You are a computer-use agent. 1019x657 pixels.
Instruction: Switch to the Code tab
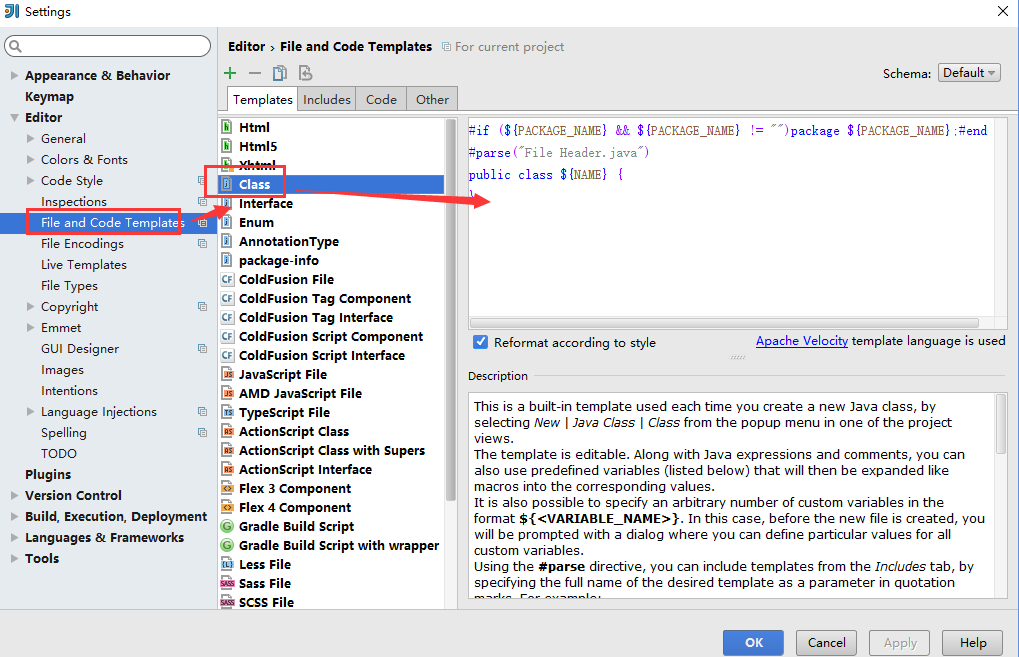381,99
